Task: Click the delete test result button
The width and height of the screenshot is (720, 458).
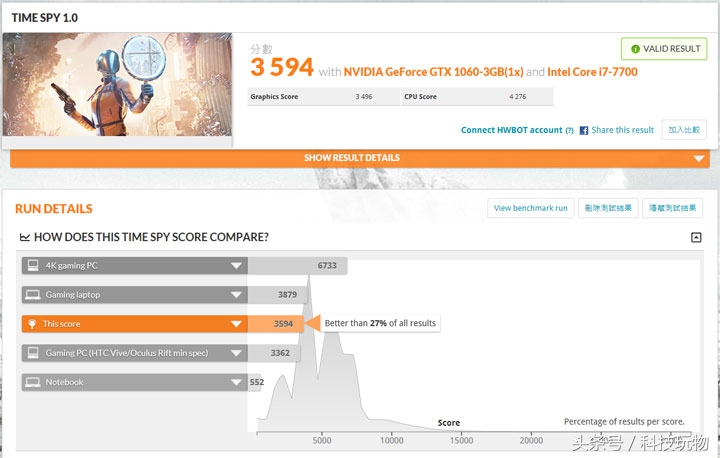Action: 608,208
